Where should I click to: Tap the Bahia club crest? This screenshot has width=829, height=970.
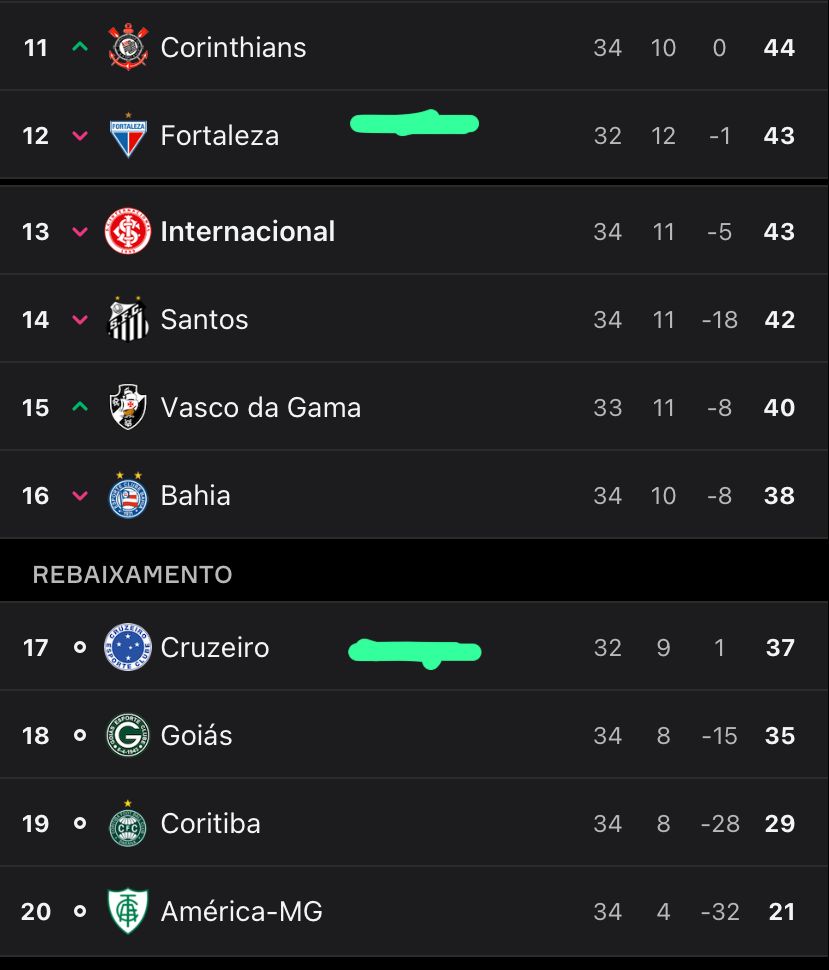tap(128, 495)
